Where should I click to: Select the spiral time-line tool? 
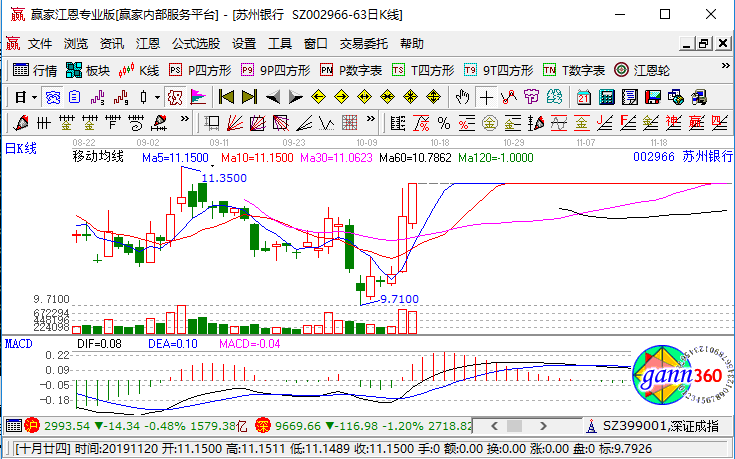136,123
